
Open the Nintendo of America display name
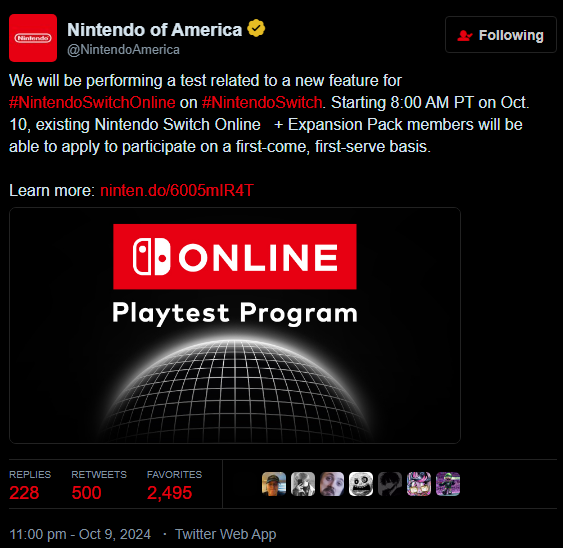click(x=154, y=29)
